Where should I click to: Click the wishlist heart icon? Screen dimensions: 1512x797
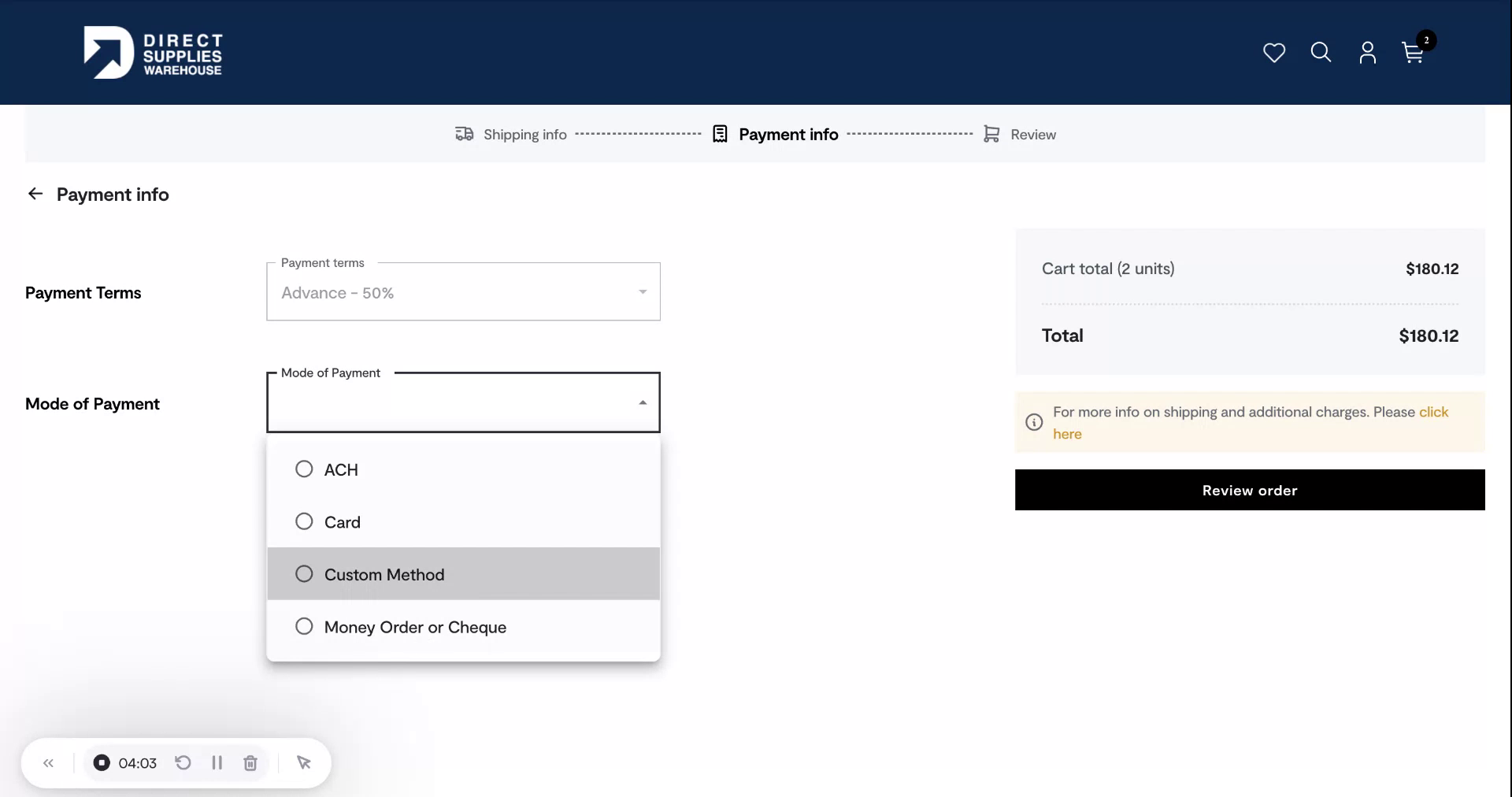tap(1273, 52)
